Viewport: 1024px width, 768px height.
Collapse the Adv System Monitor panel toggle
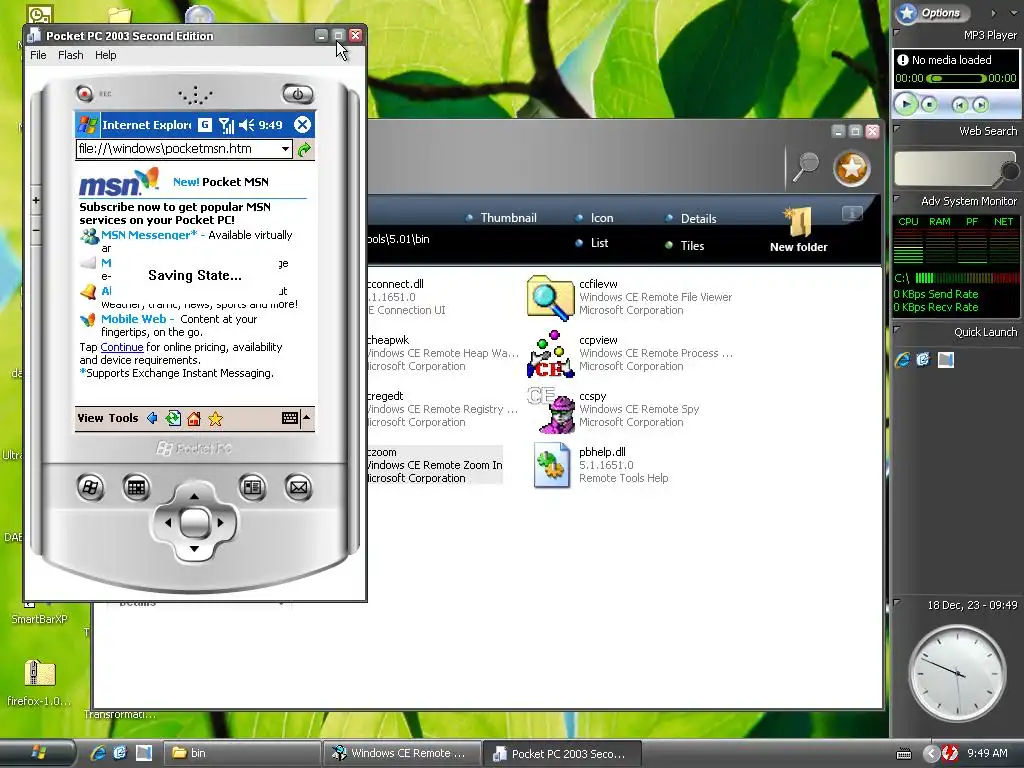[897, 198]
